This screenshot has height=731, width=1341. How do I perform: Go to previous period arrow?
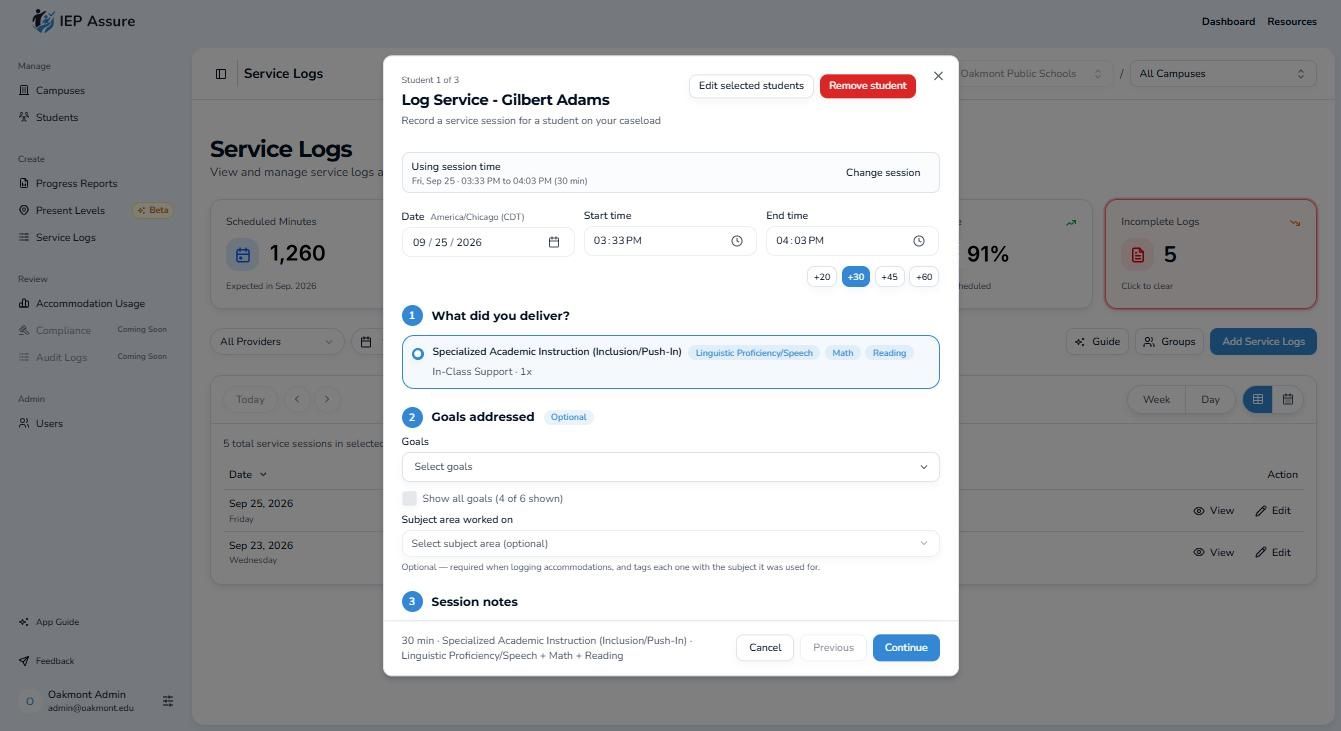tap(297, 399)
